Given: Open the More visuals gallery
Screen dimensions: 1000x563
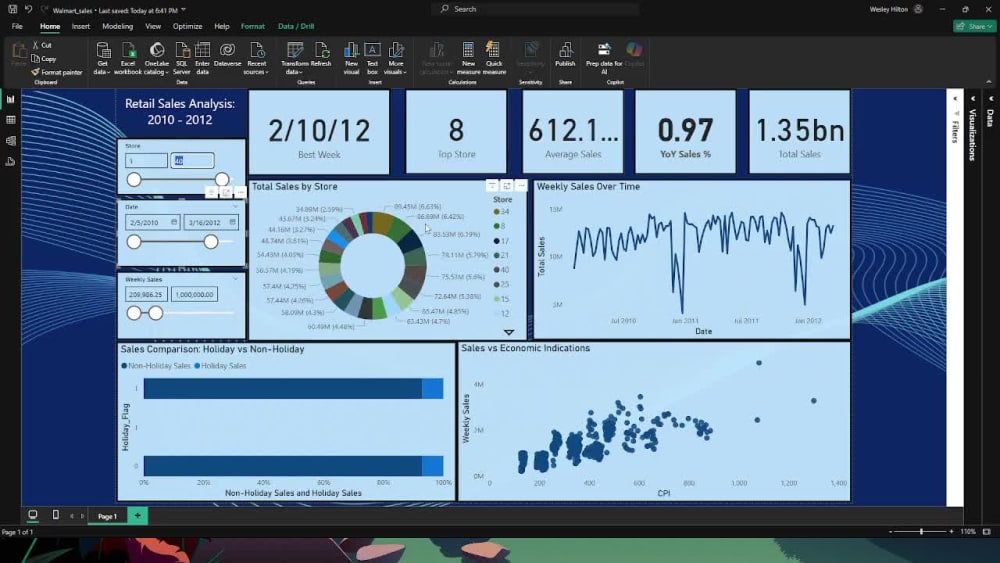Looking at the screenshot, I should coord(395,58).
